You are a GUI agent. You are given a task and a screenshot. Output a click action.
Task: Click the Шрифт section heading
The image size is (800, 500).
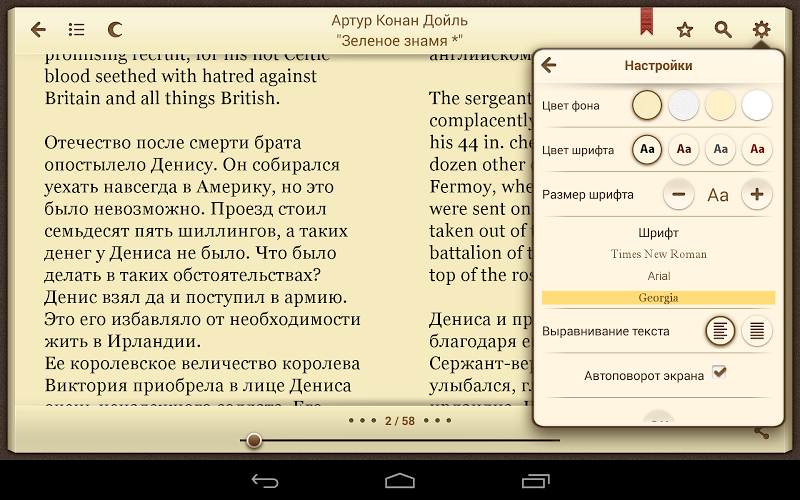[659, 233]
